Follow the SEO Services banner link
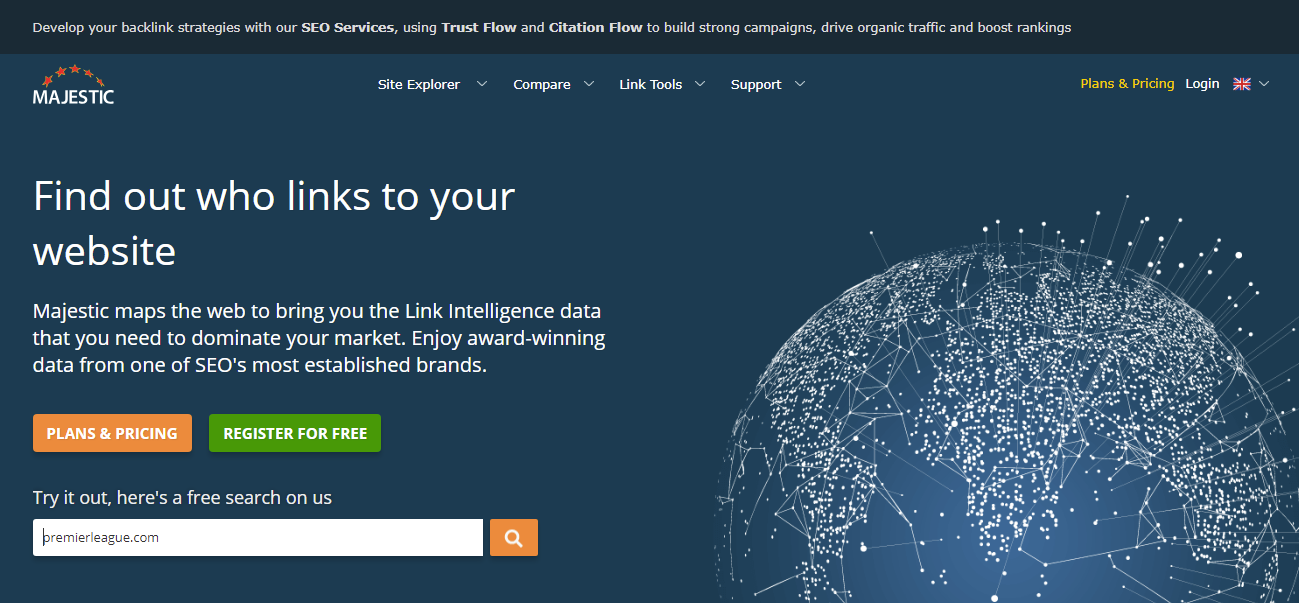The height and width of the screenshot is (603, 1299). click(x=348, y=28)
